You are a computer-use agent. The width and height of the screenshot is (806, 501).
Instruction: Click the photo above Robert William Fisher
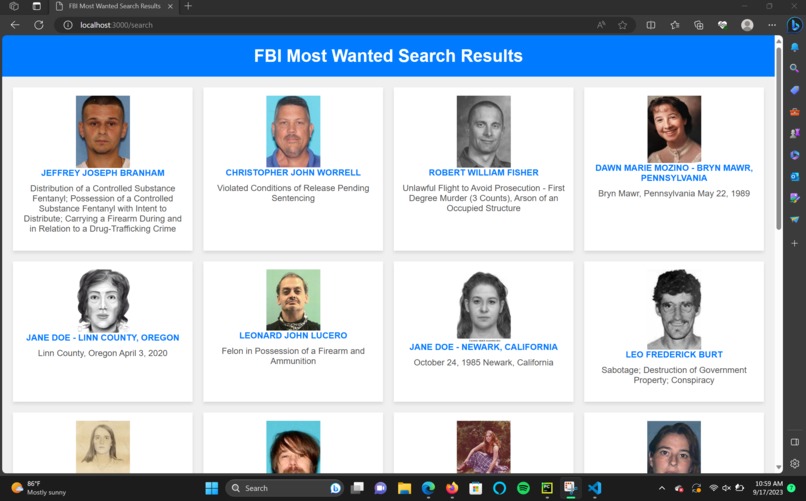(x=484, y=131)
